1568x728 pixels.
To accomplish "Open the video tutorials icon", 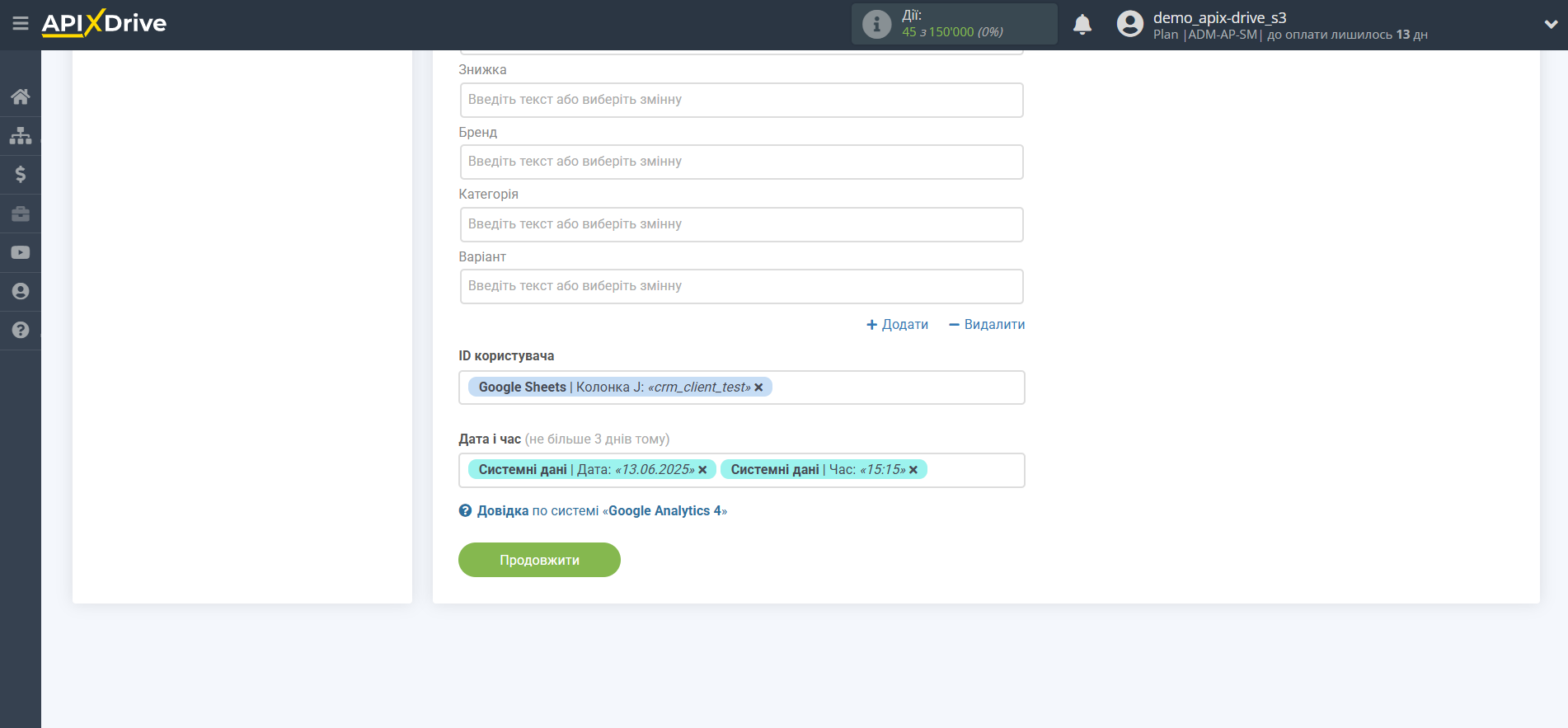I will (x=21, y=252).
